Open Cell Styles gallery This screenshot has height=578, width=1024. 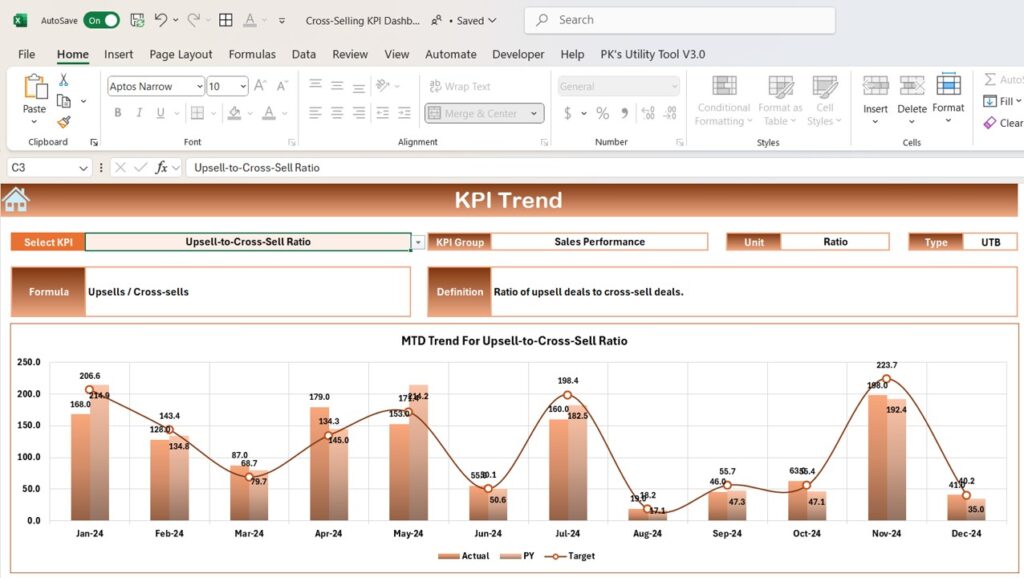point(824,101)
